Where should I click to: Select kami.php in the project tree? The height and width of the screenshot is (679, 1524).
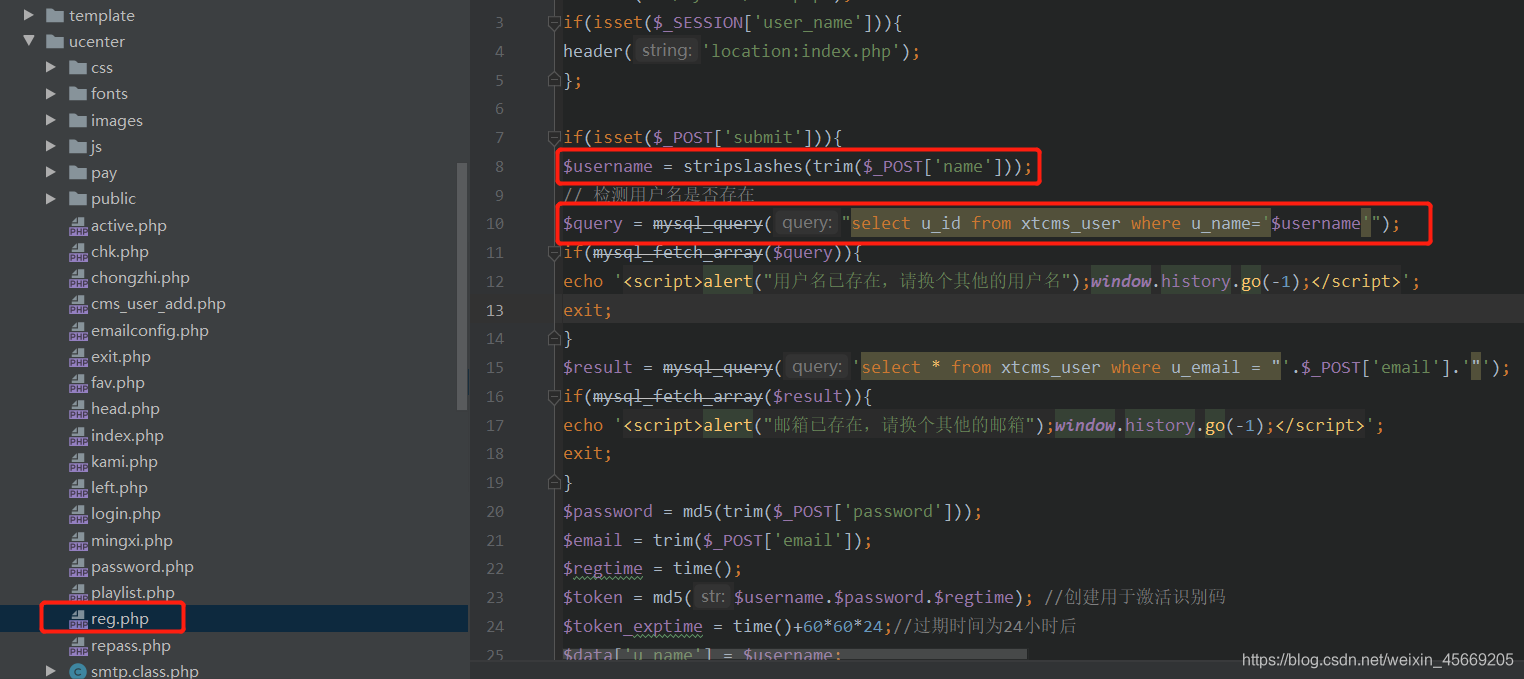[124, 462]
